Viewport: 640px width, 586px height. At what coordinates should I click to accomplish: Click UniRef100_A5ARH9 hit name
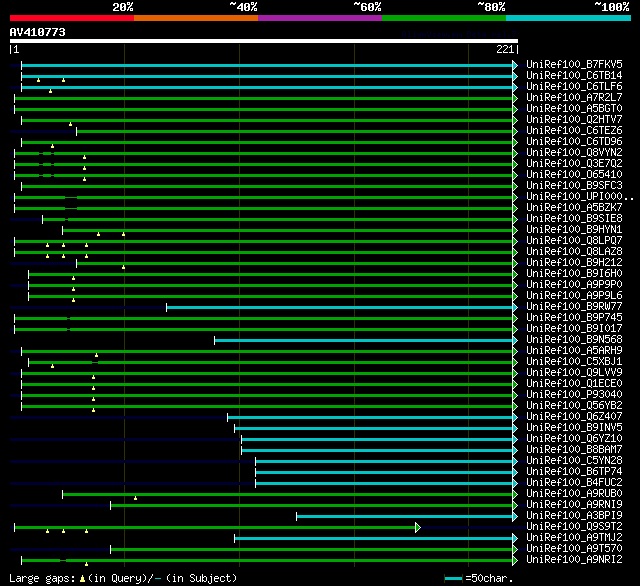(574, 351)
